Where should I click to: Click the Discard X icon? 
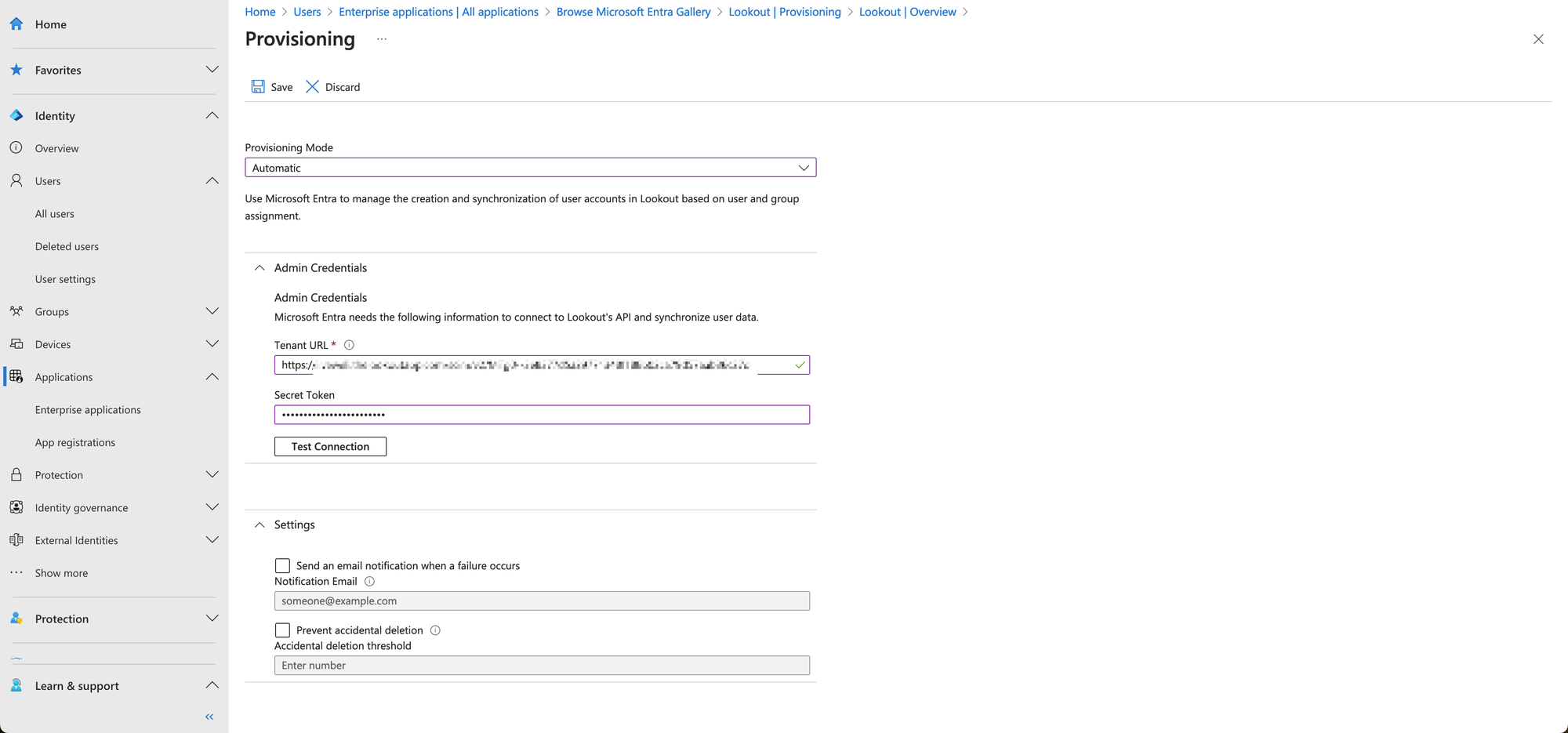point(312,87)
